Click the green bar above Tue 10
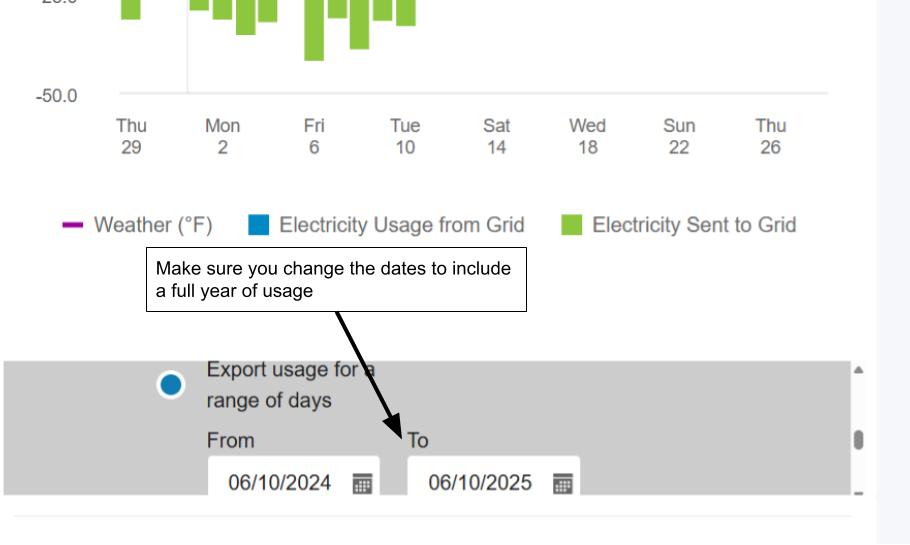 click(x=406, y=13)
